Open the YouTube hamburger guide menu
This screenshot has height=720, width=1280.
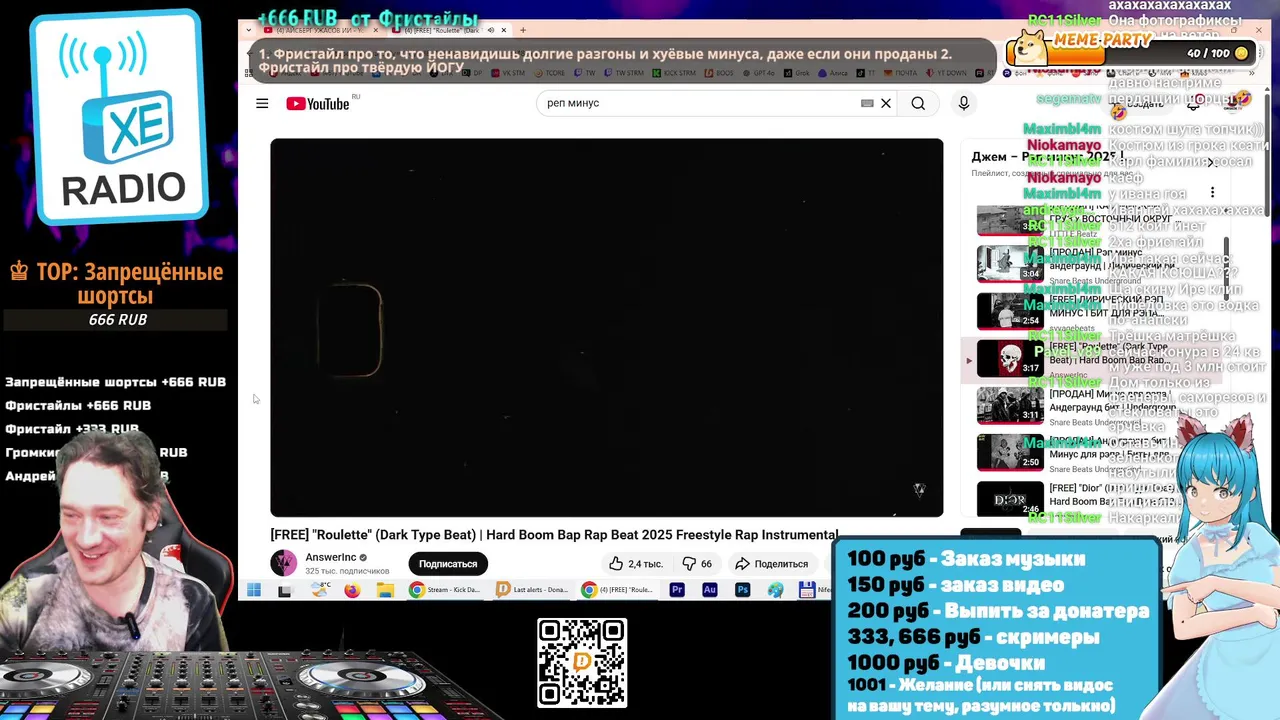pos(262,103)
